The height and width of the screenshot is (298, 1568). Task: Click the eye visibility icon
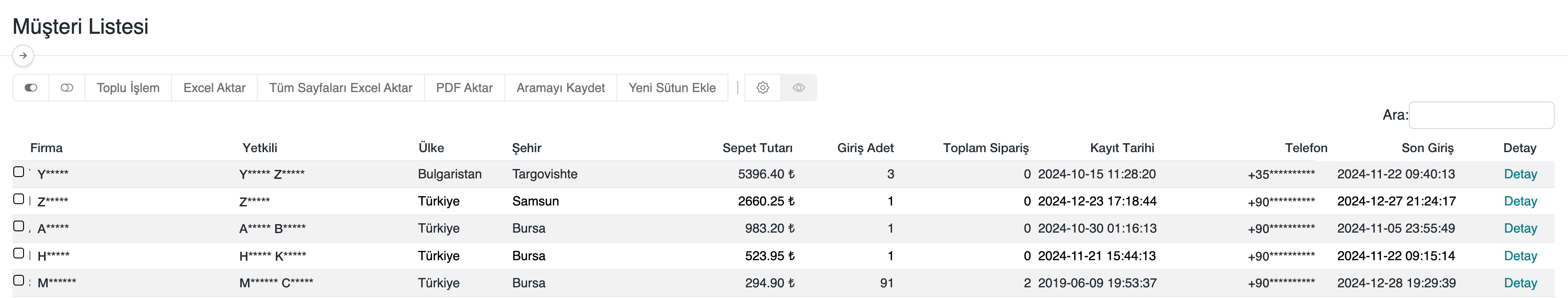[799, 88]
